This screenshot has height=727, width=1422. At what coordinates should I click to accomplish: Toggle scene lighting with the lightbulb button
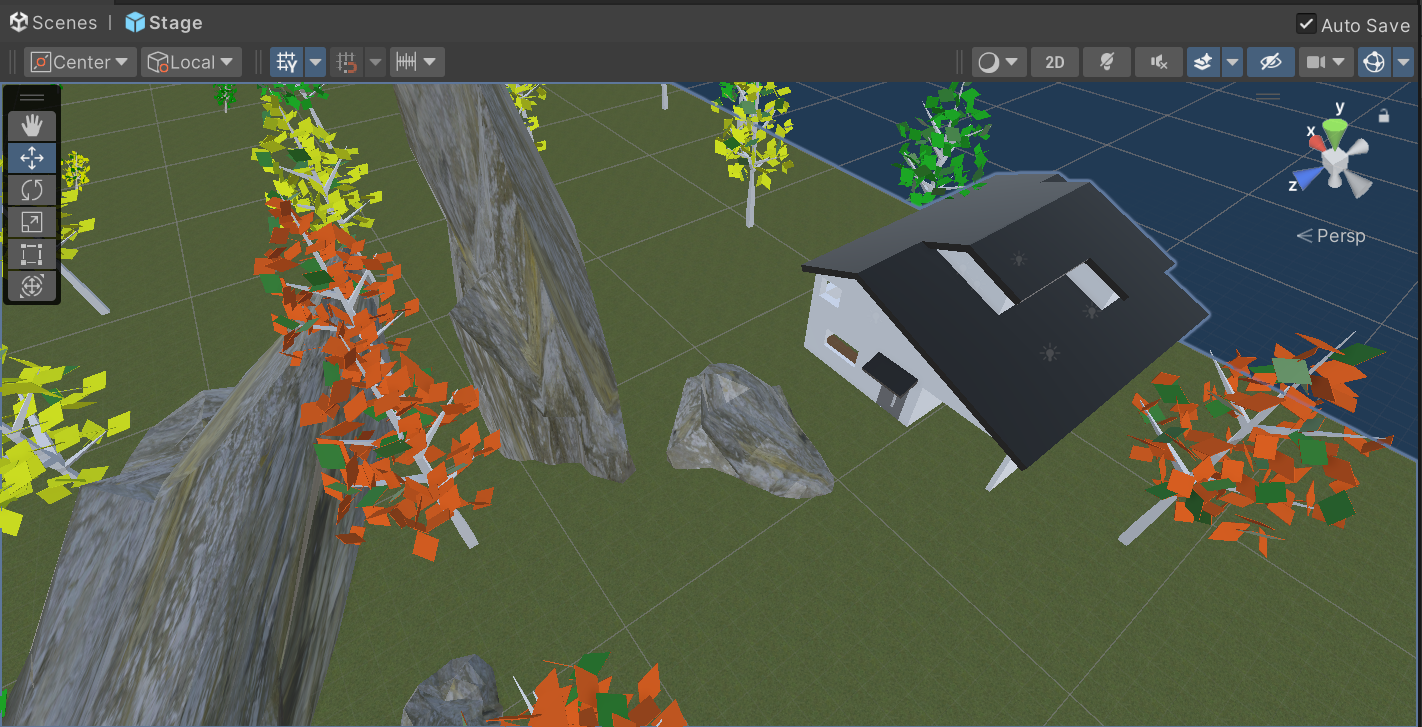(1107, 62)
